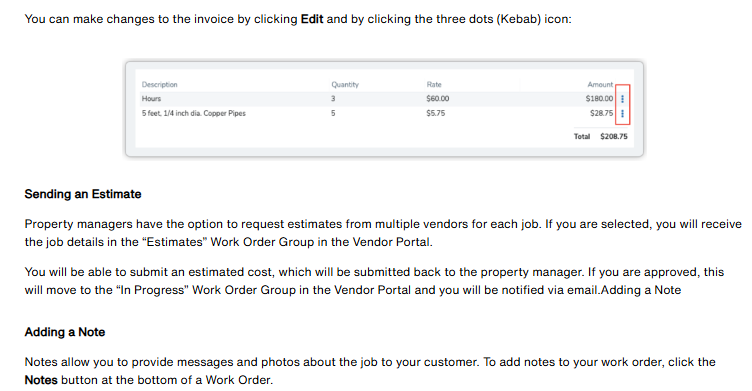Select the $180.00 amount cell
This screenshot has height=391, width=752.
coord(599,98)
